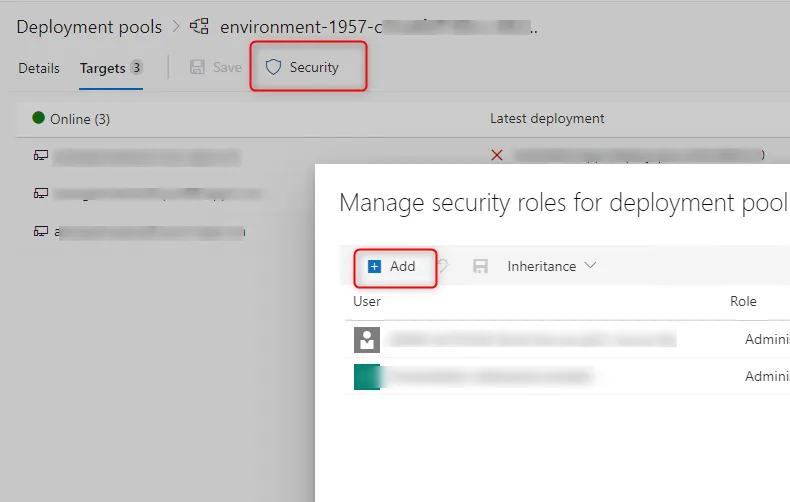
Task: Click the grey avatar of the first user
Action: point(367,340)
